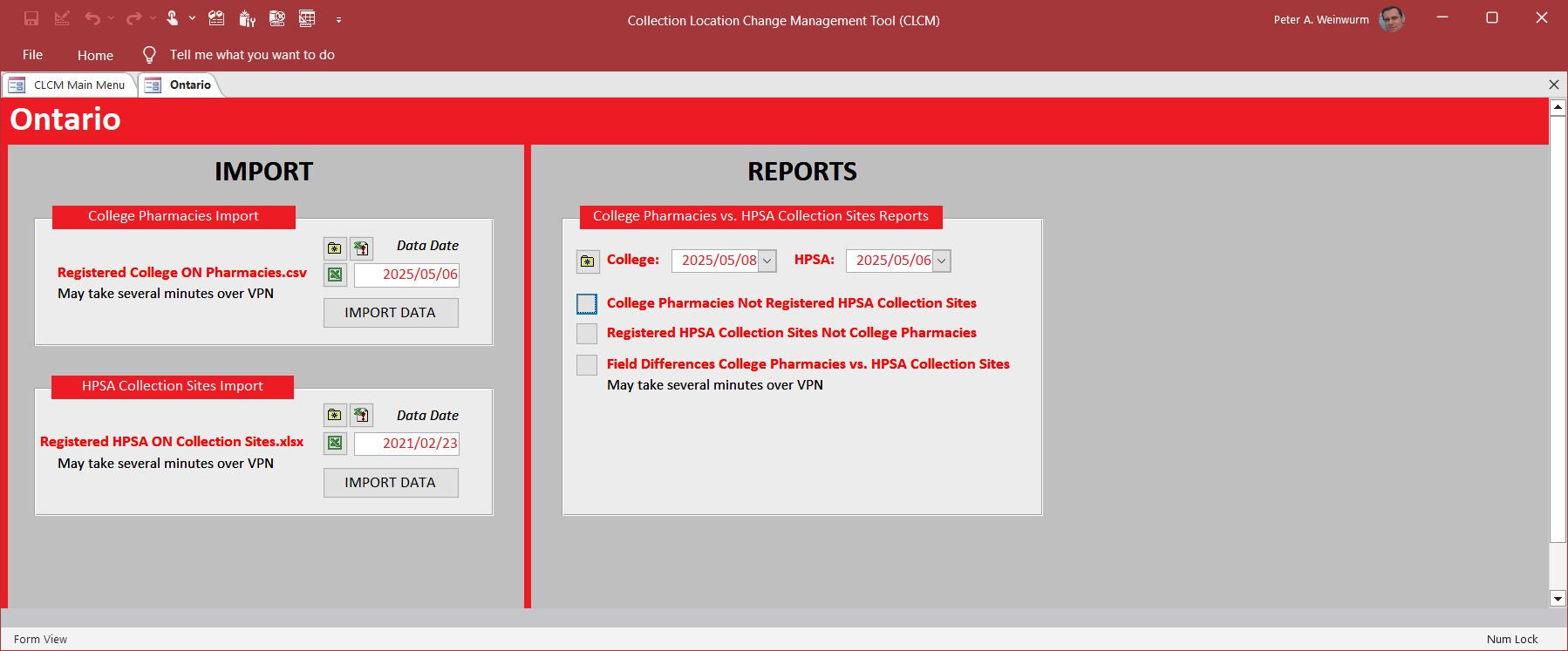Click document icon in HPSA Collection Sites Import
Viewport: 1568px width, 651px height.
(x=362, y=415)
